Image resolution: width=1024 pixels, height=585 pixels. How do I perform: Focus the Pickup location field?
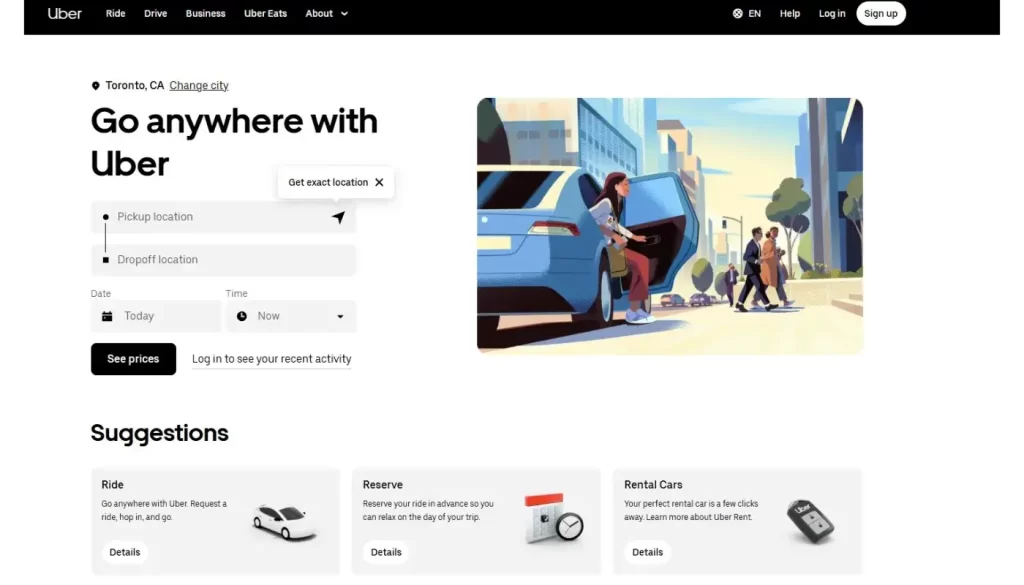click(223, 217)
